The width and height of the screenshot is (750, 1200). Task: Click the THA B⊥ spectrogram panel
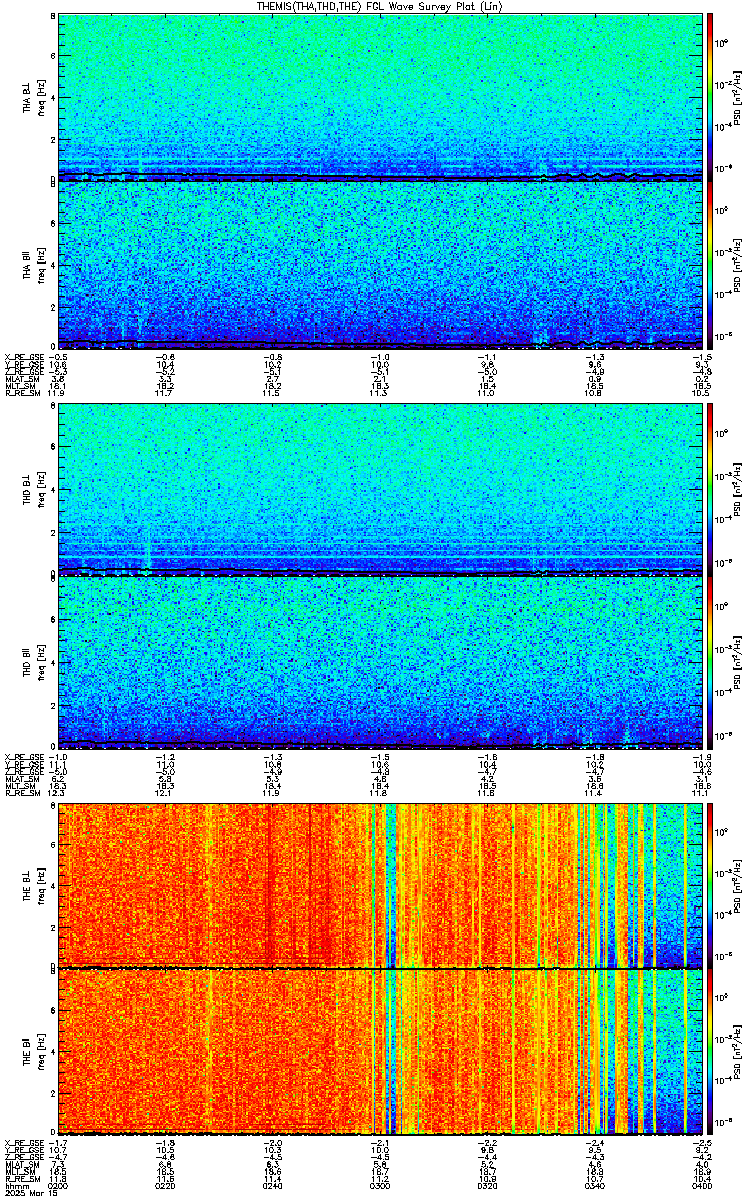pyautogui.click(x=378, y=97)
